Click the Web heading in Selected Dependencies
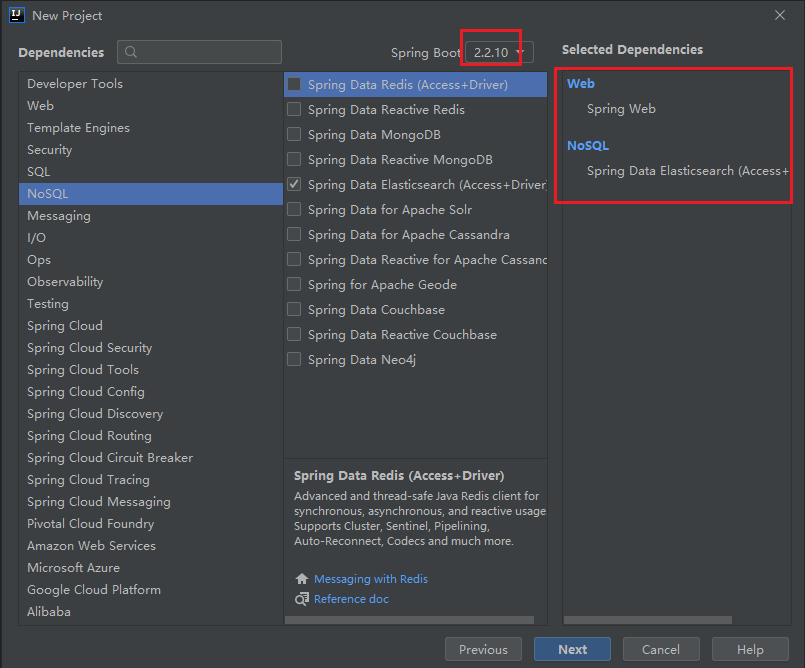 (x=581, y=84)
